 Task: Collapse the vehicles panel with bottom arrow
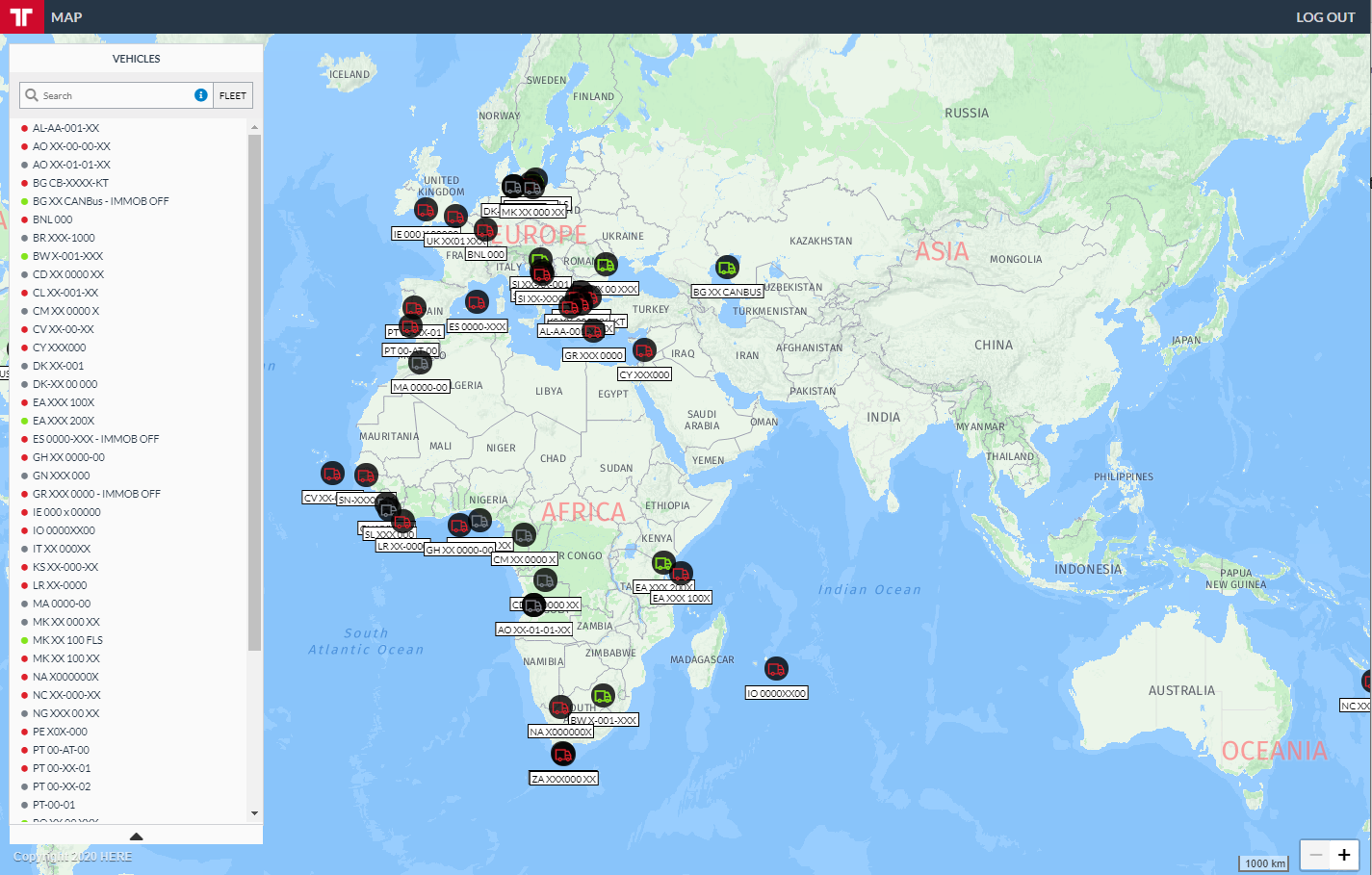tap(136, 836)
